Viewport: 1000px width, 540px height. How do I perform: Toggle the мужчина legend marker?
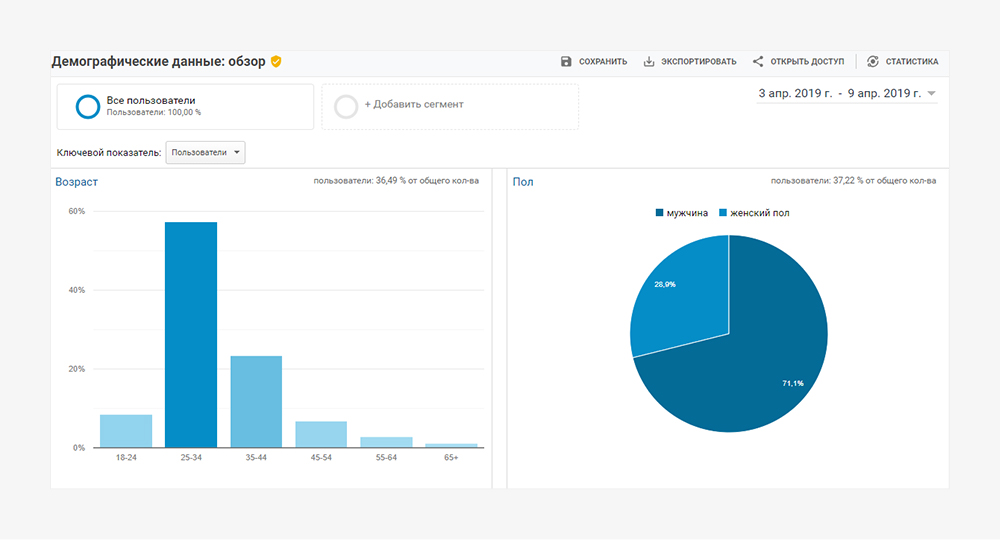tap(660, 213)
